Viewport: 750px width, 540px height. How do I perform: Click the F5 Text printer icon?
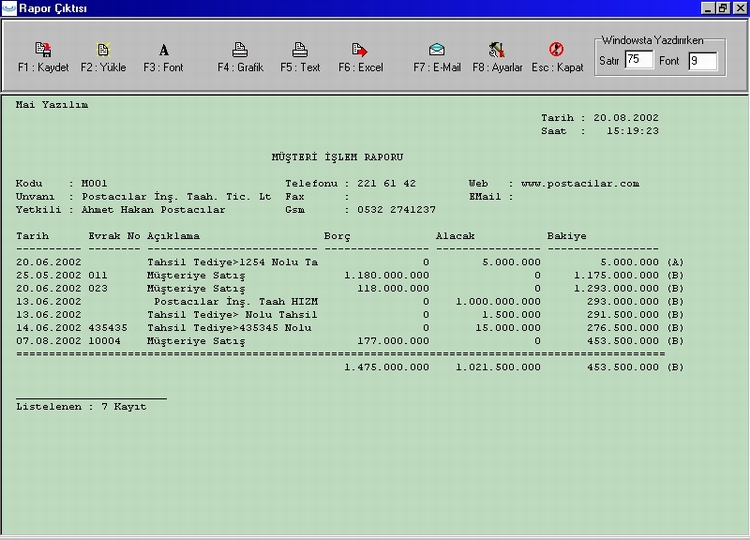(x=300, y=49)
